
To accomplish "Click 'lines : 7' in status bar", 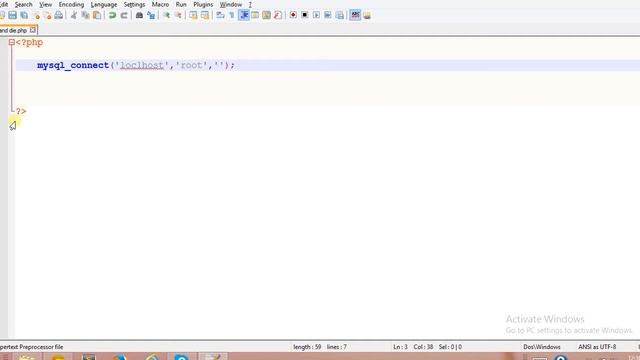I will [x=337, y=347].
